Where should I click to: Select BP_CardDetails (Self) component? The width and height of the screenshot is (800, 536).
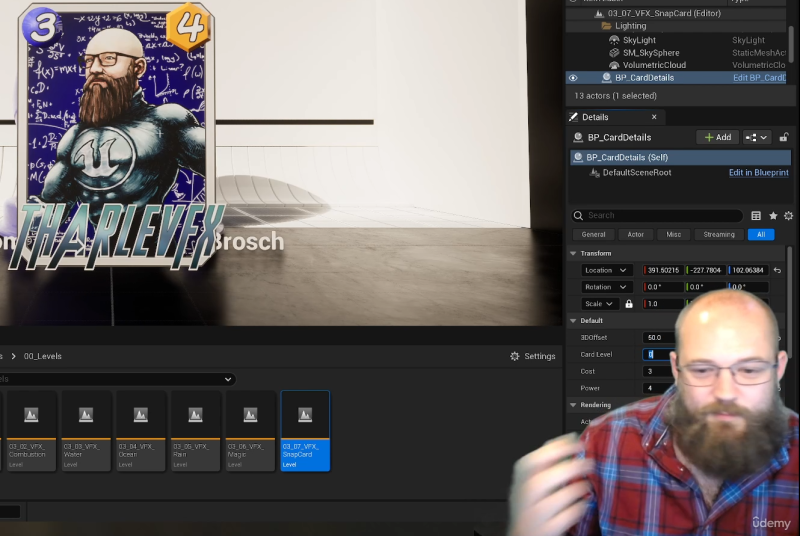681,158
